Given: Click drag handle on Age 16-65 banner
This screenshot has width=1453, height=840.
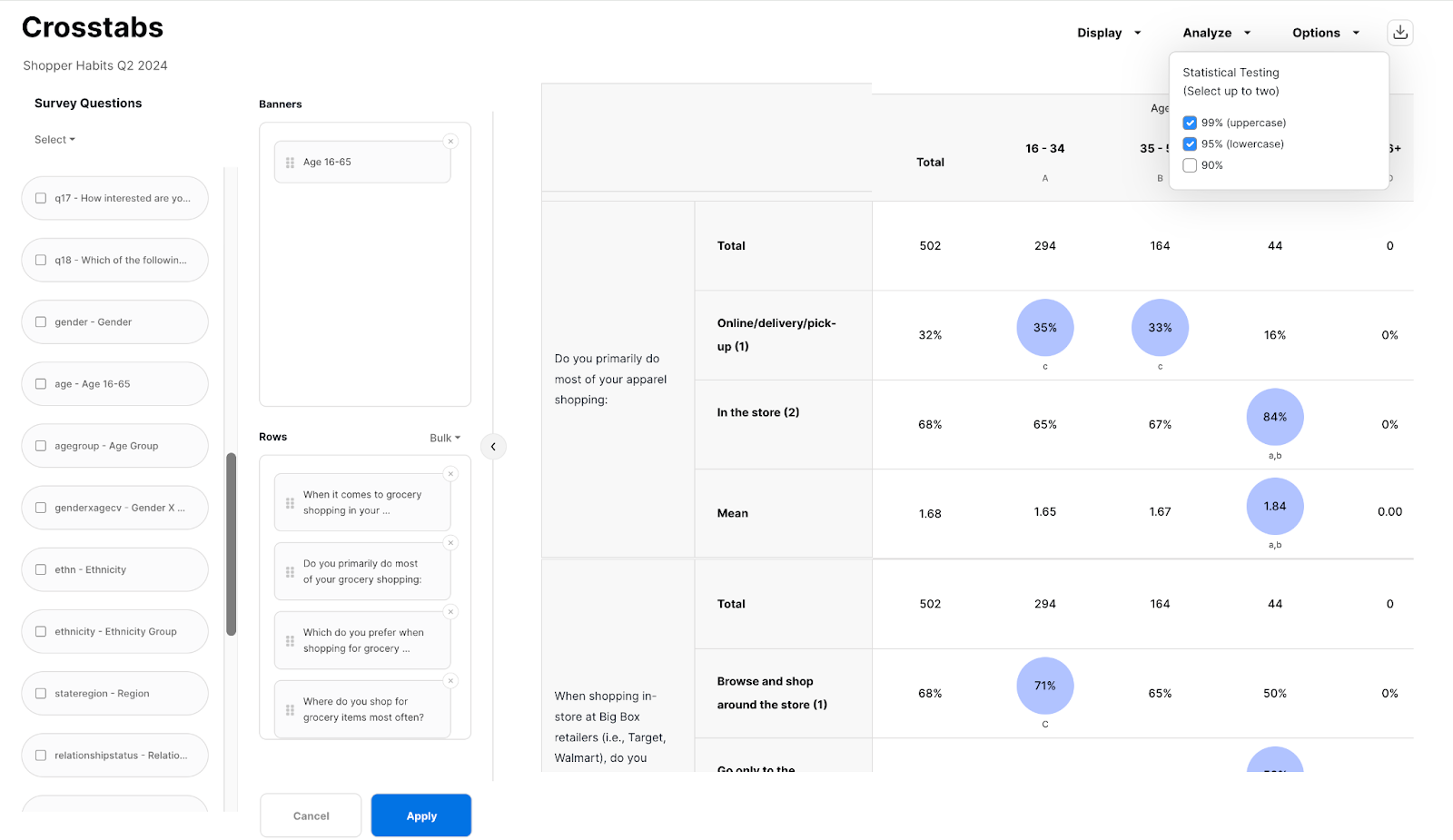Looking at the screenshot, I should (291, 163).
